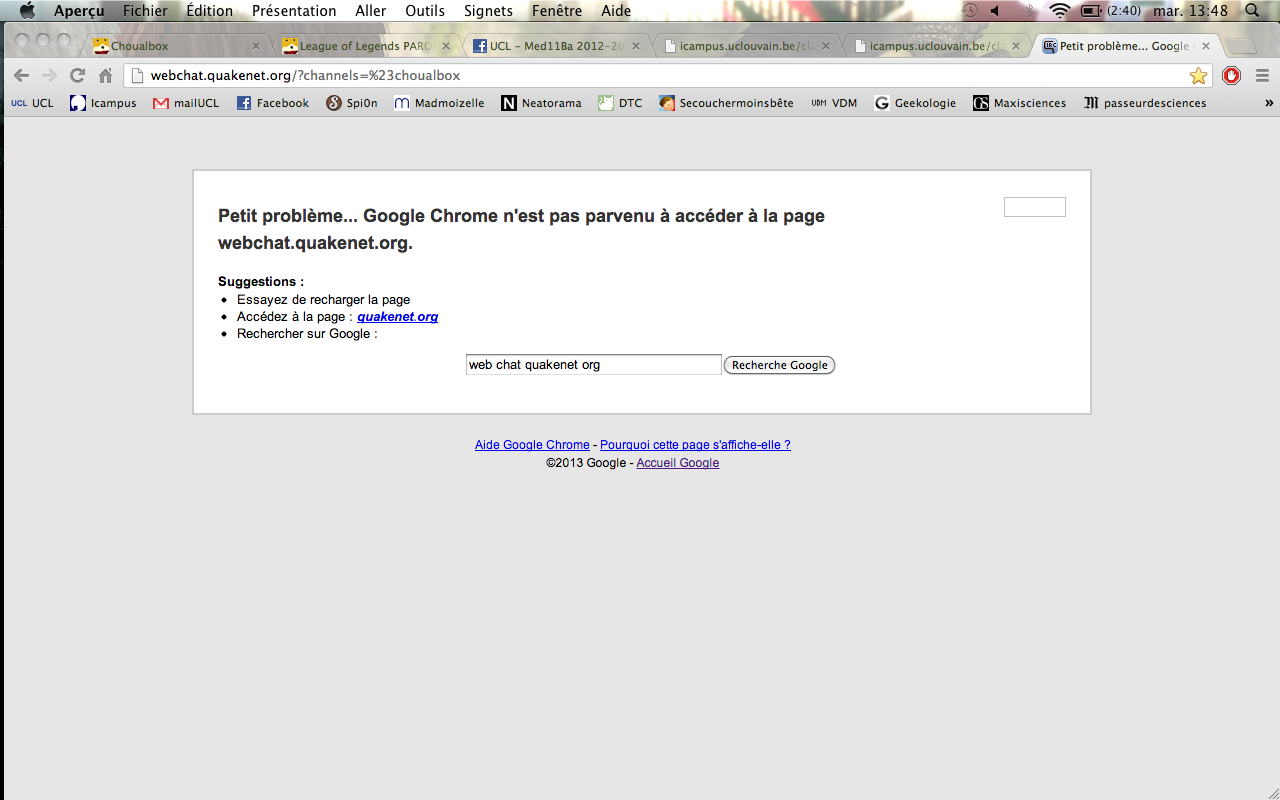Screen dimensions: 1280x800
Task: Open the passeurdesciences bookmark
Action: click(x=1145, y=103)
